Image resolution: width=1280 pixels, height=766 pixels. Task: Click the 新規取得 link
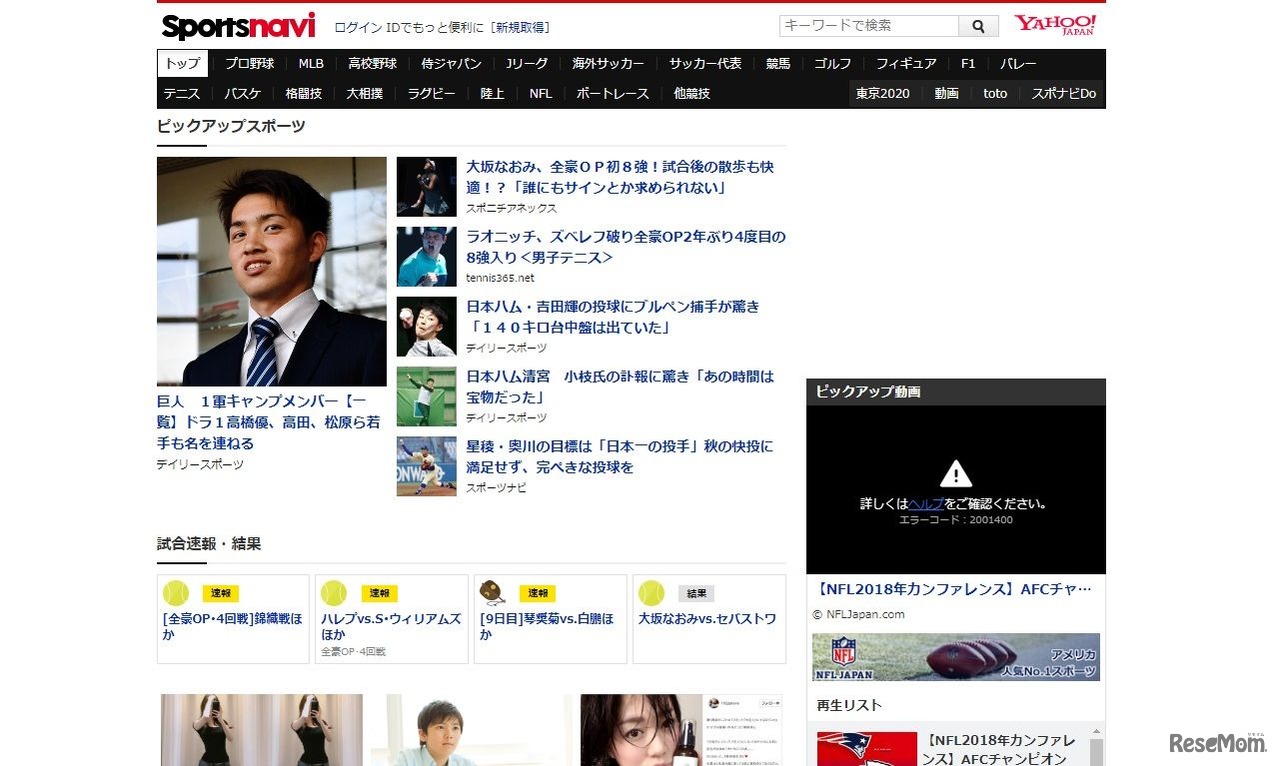[522, 27]
